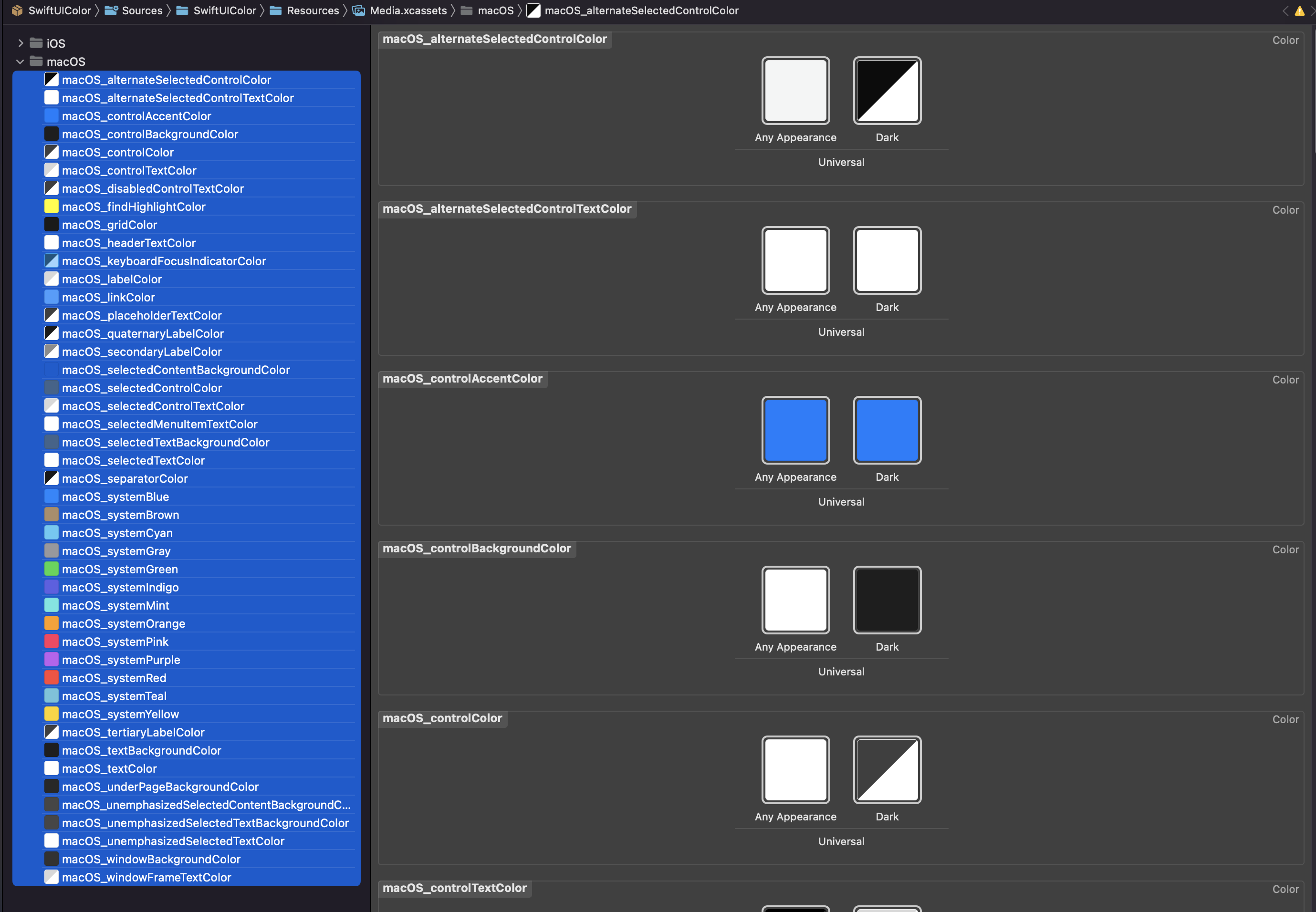Screen dimensions: 1316x912
Task: Click the macOS folder icon in breadcrumb
Action: [467, 10]
